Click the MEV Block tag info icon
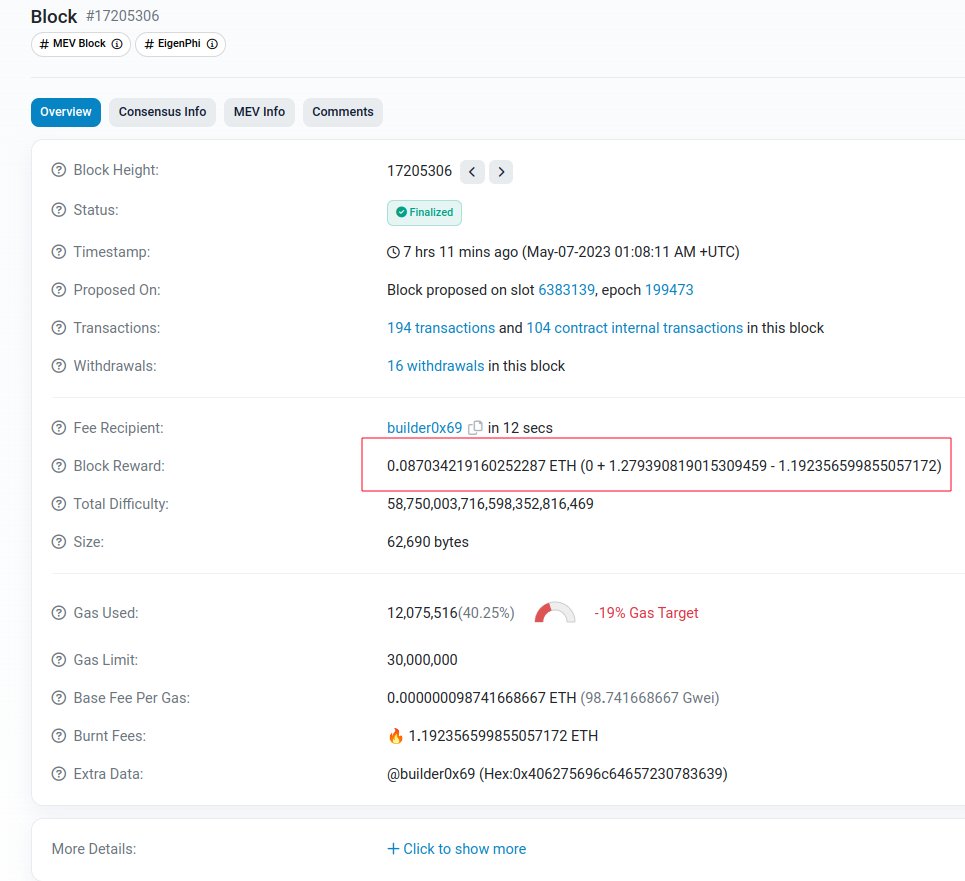 click(x=117, y=44)
